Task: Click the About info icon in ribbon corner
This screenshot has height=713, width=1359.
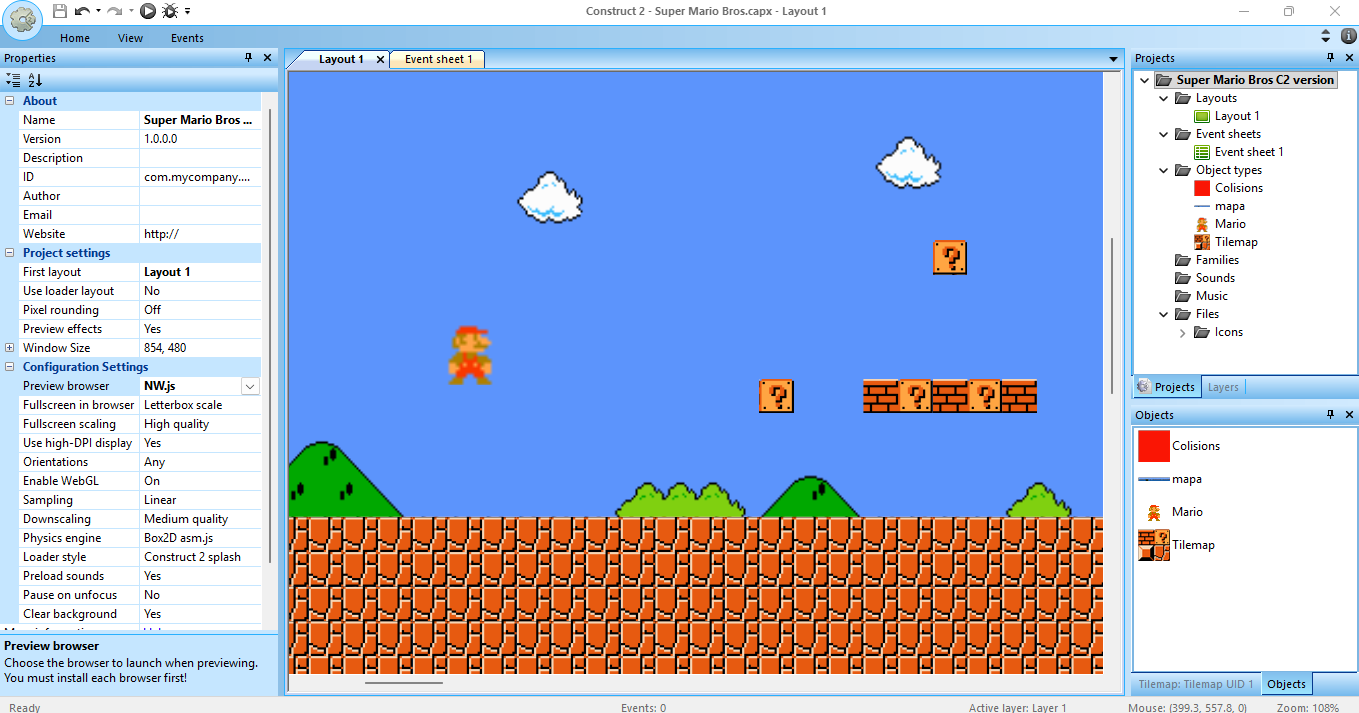Action: coord(1348,35)
